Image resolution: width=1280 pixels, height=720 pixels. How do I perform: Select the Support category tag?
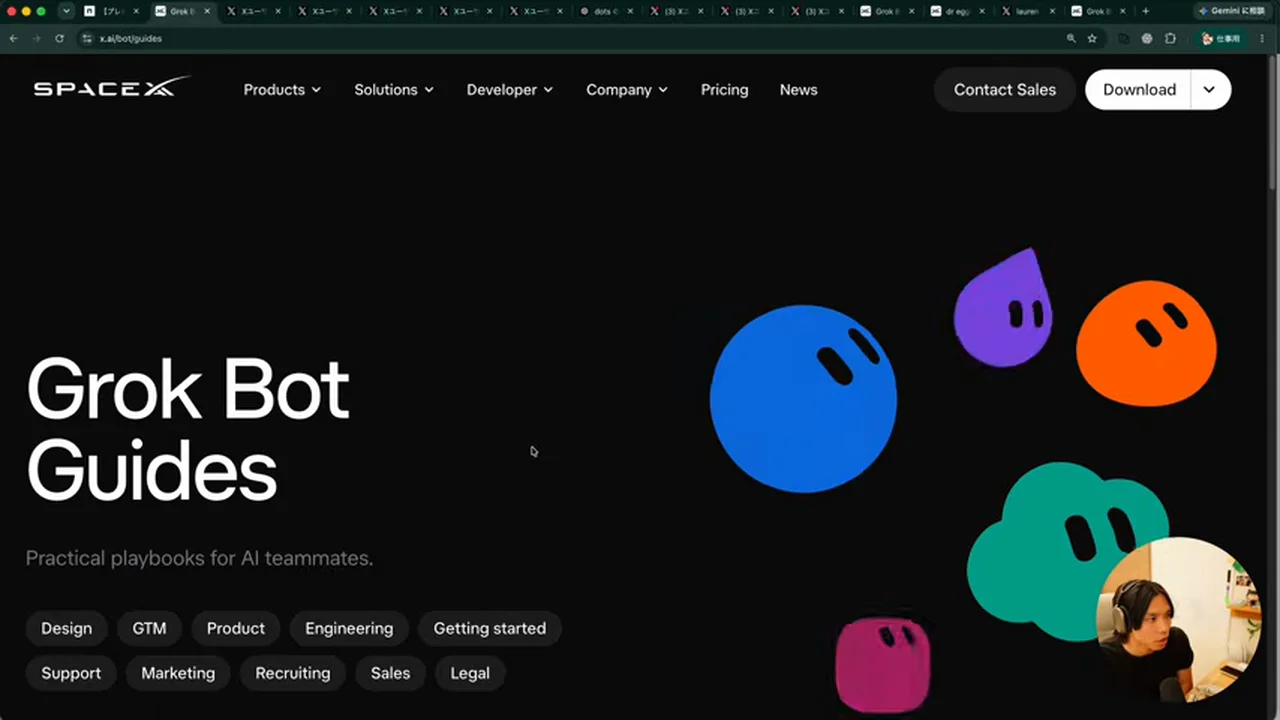point(71,673)
